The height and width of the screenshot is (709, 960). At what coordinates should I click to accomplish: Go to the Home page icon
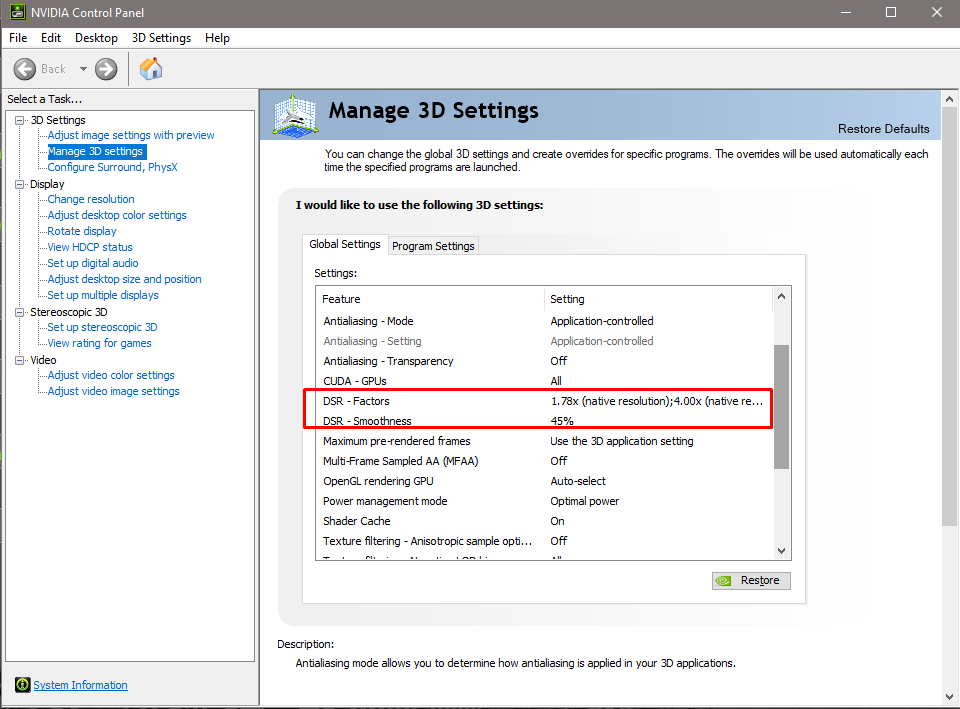(x=151, y=69)
